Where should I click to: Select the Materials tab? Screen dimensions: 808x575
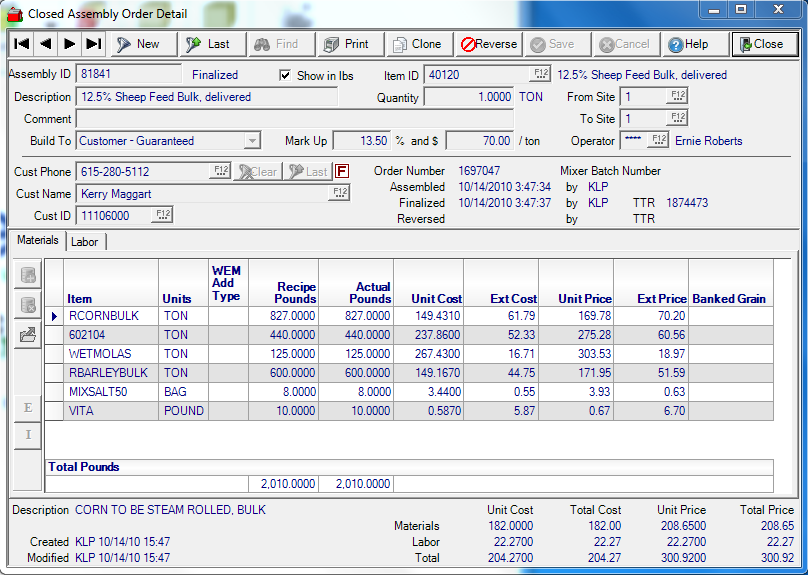tap(38, 240)
